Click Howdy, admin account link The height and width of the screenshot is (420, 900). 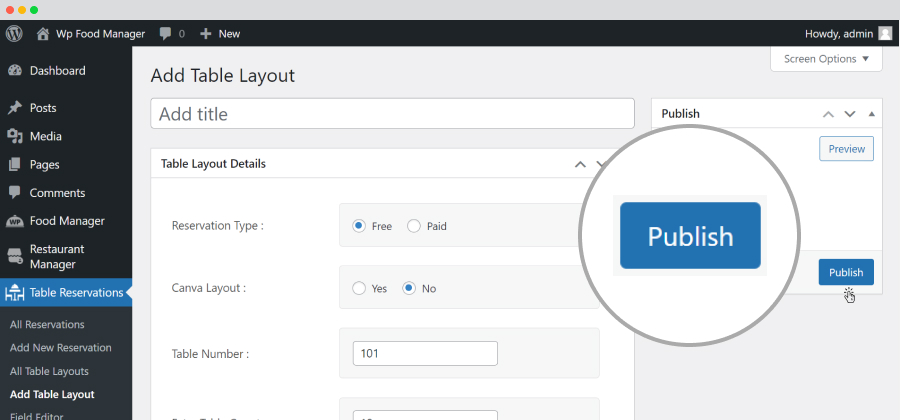839,34
